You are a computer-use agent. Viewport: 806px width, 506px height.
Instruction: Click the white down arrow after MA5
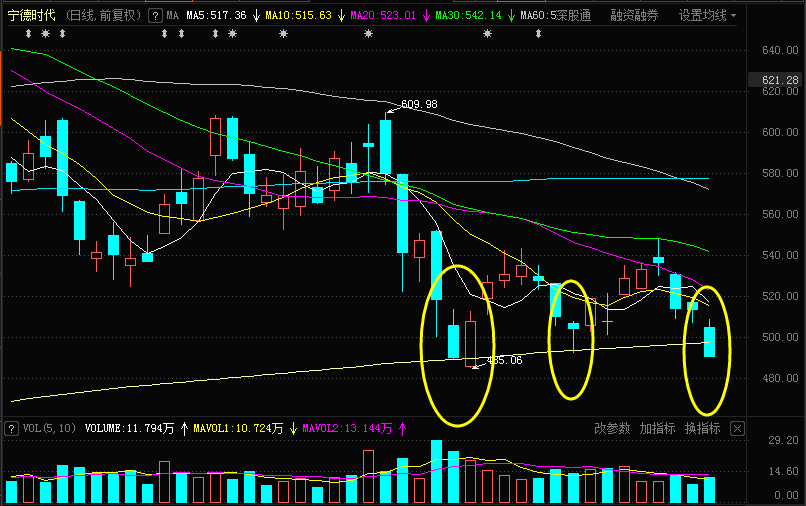(257, 16)
